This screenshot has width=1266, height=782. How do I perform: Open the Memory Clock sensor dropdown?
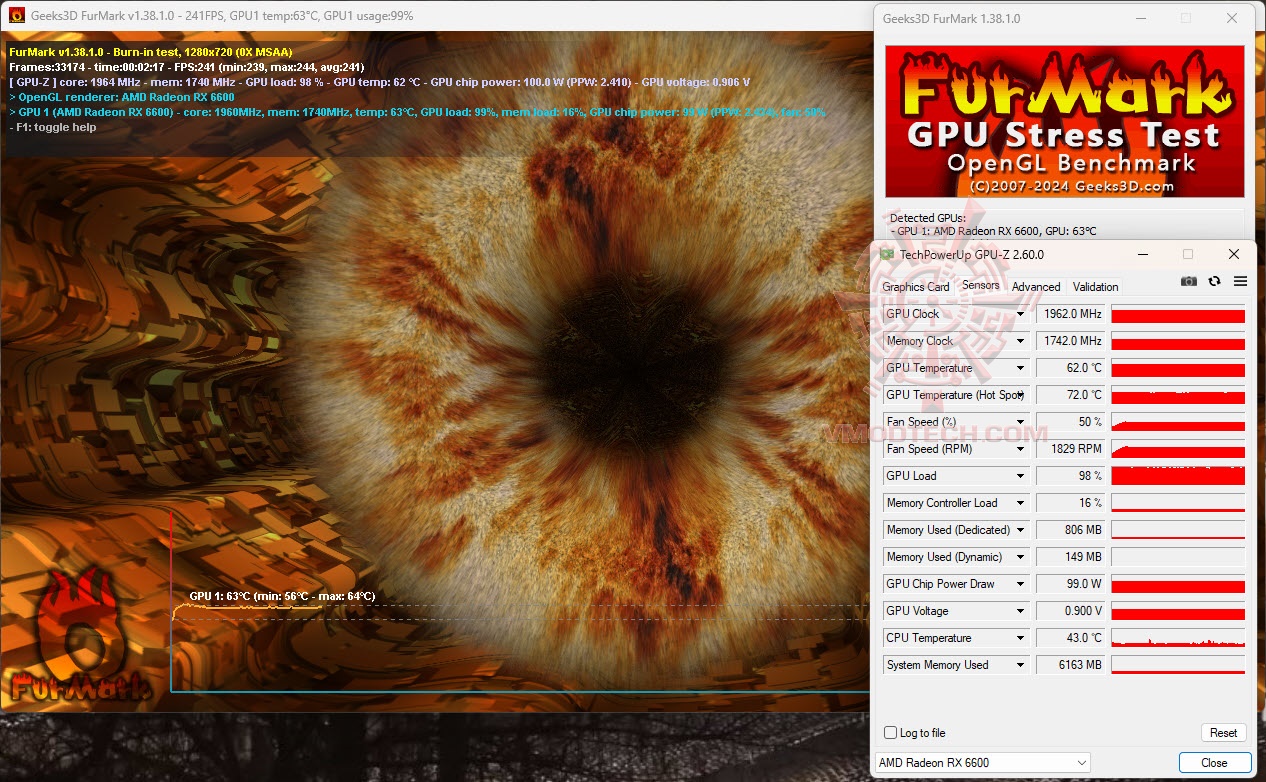click(1020, 341)
